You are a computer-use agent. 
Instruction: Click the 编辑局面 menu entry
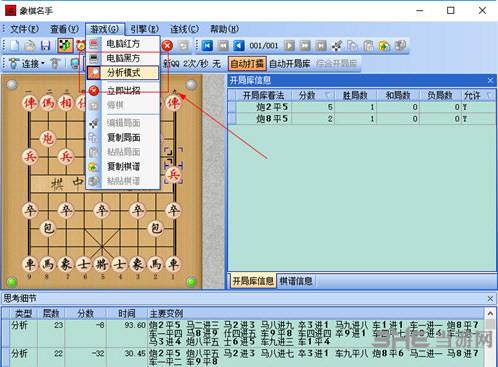point(123,123)
